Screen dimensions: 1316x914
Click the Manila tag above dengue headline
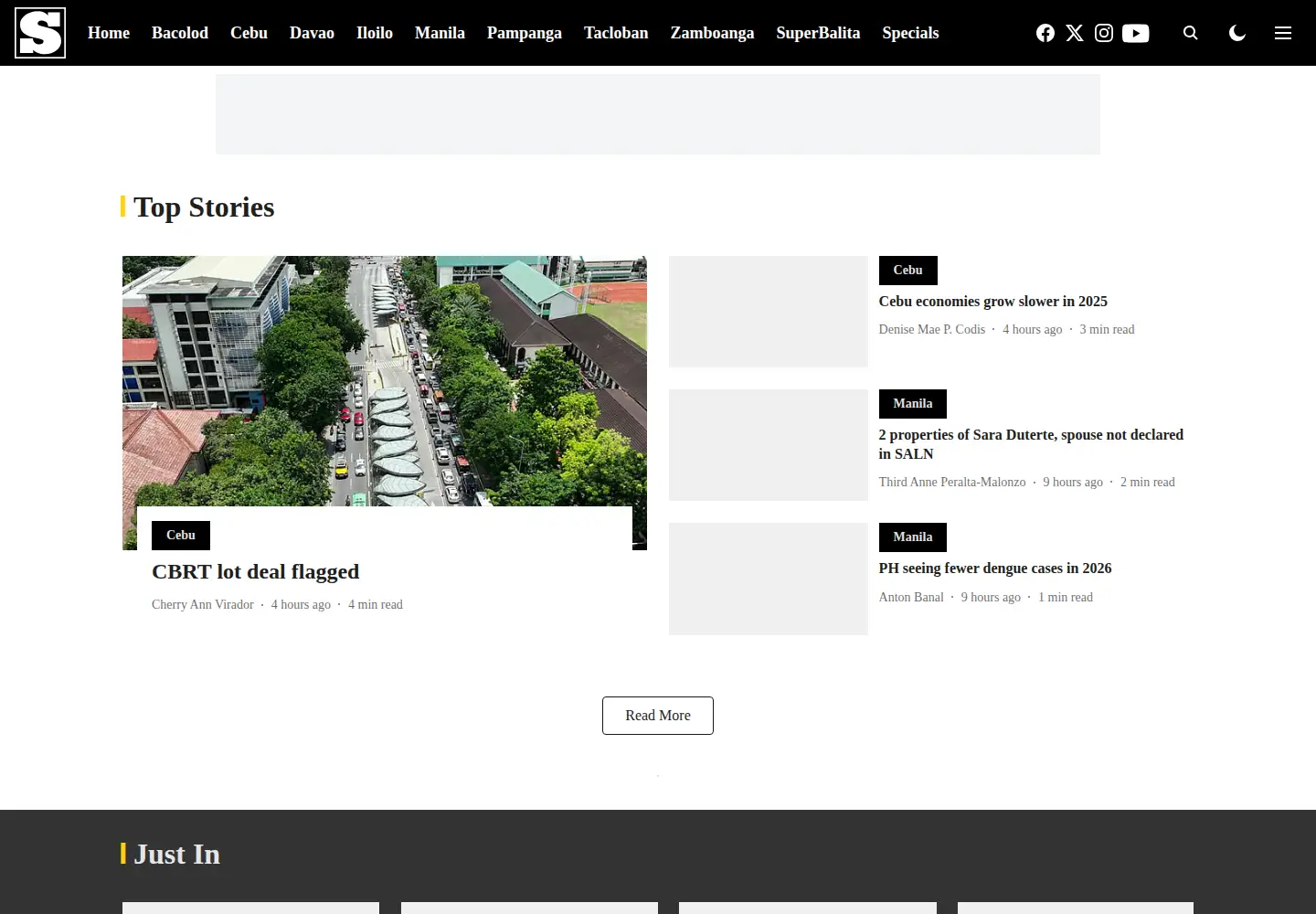(913, 537)
